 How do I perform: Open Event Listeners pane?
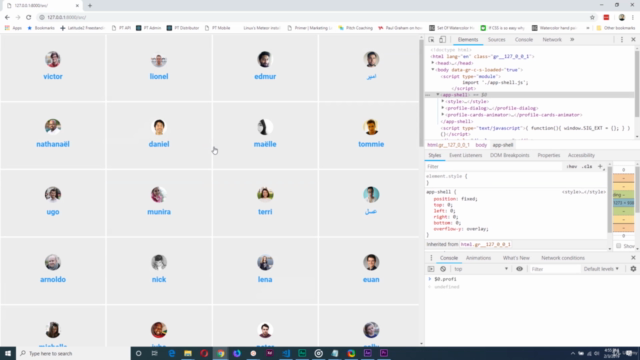click(466, 155)
